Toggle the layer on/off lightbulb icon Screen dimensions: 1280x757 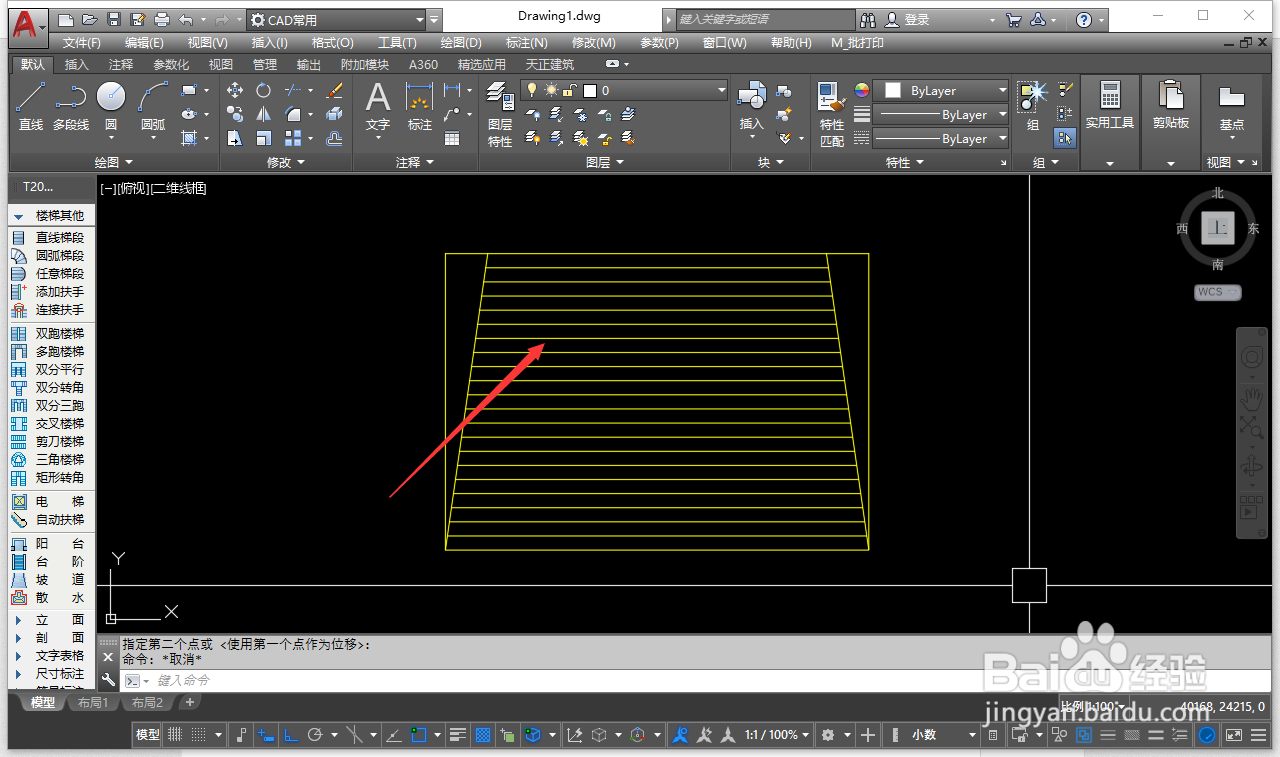[x=532, y=90]
